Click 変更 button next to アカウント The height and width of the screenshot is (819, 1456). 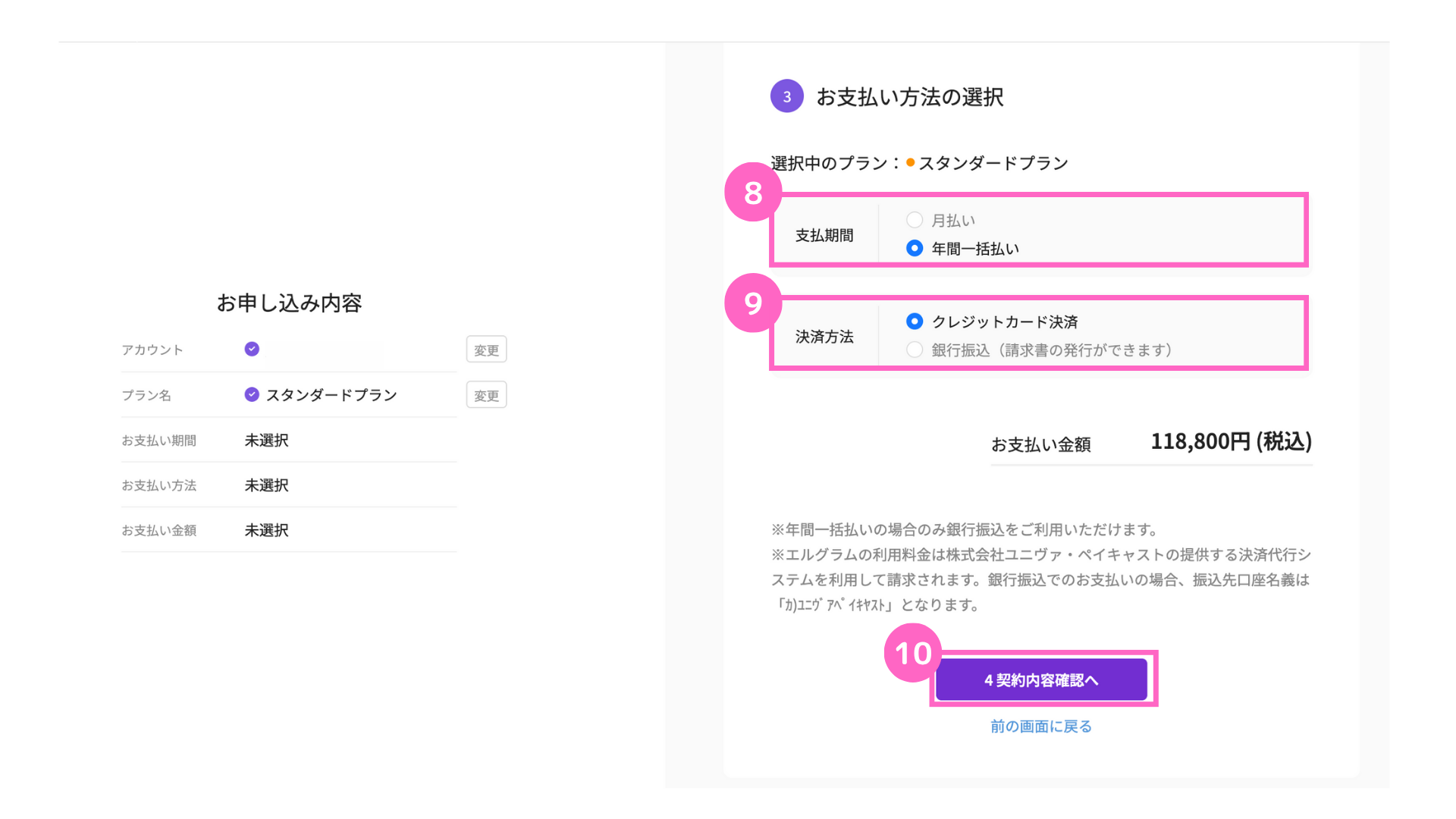pyautogui.click(x=486, y=350)
